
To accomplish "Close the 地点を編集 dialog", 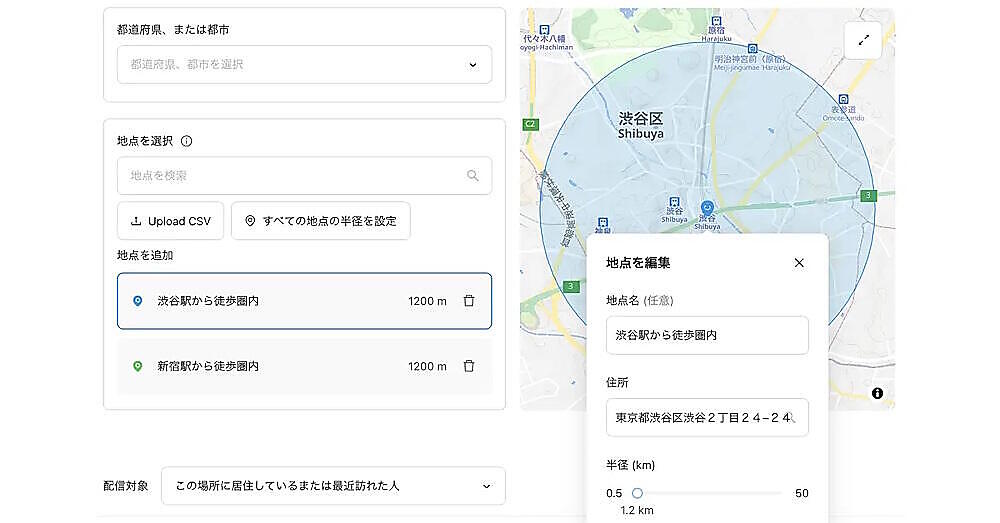I will pos(798,263).
